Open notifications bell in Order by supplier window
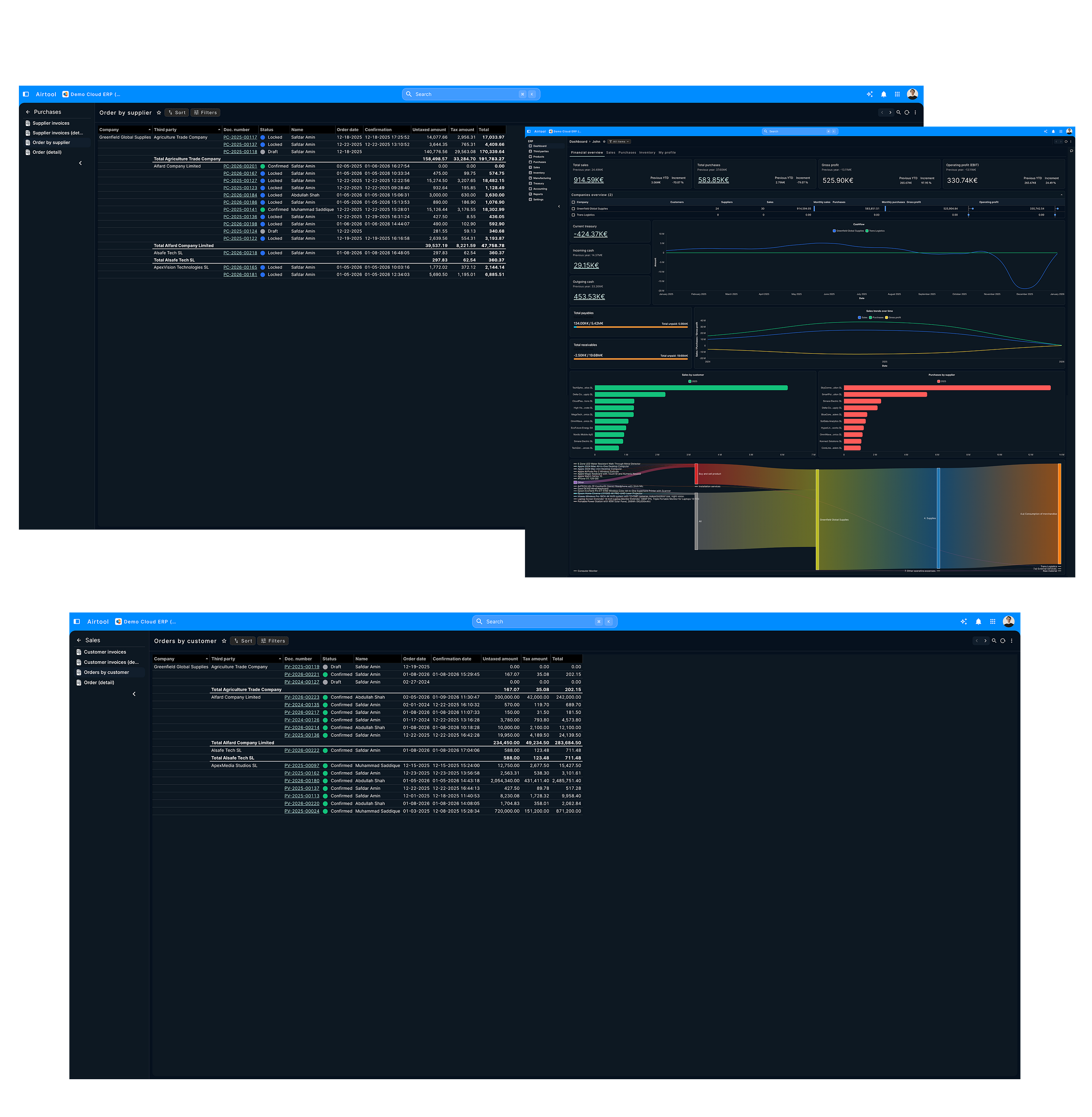Image resolution: width=1092 pixels, height=1117 pixels. tap(884, 94)
